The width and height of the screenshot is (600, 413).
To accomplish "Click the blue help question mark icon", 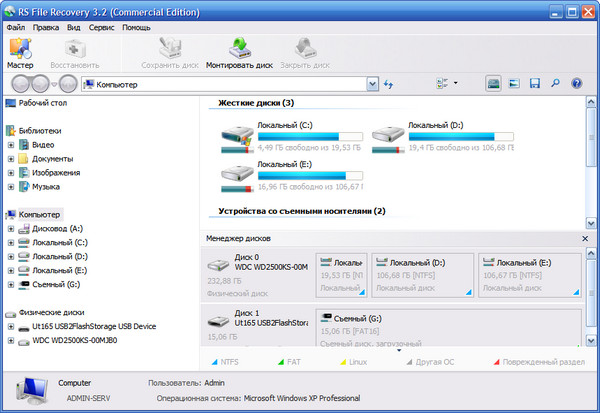I will [576, 83].
